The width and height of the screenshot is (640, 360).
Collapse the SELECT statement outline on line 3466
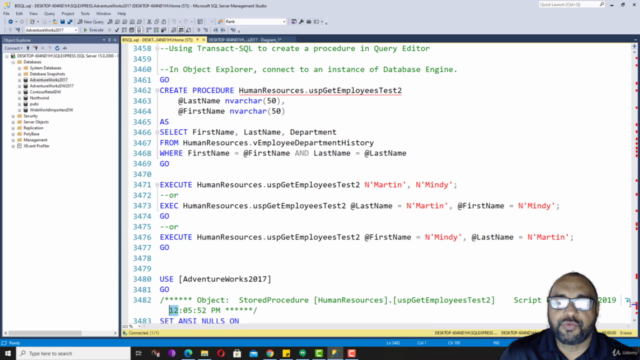pos(157,132)
